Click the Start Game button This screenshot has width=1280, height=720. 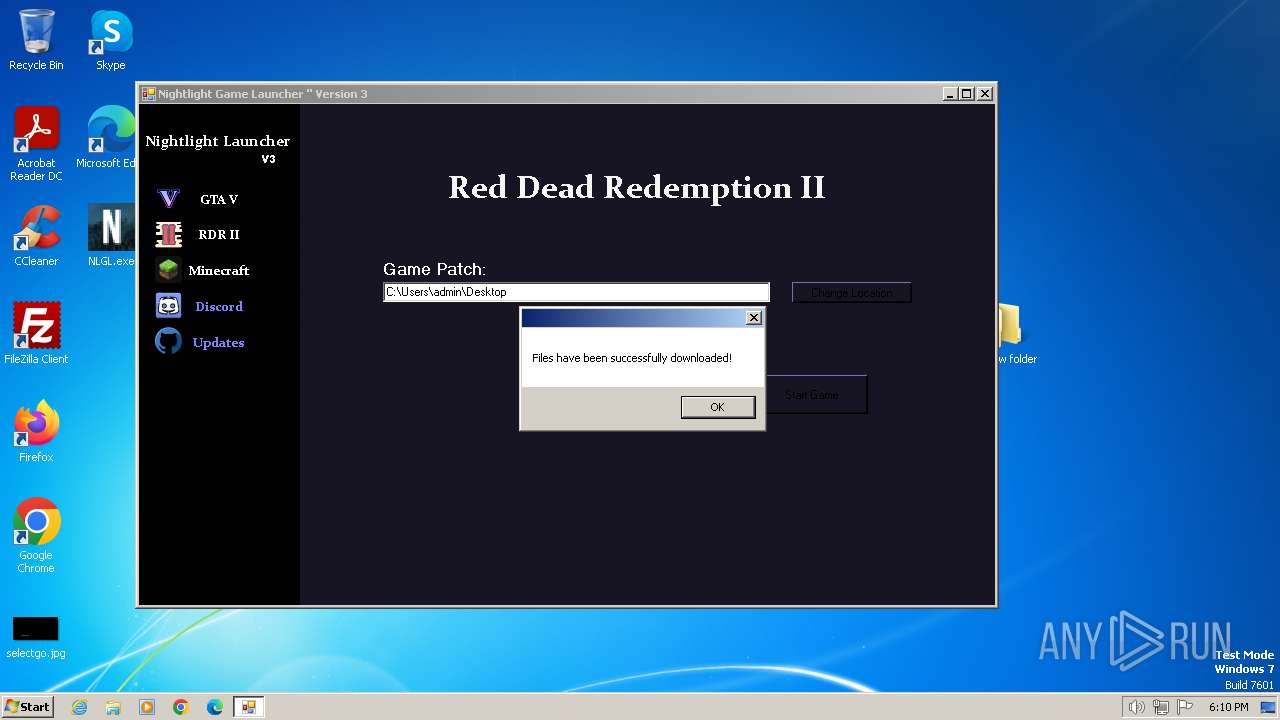[815, 395]
